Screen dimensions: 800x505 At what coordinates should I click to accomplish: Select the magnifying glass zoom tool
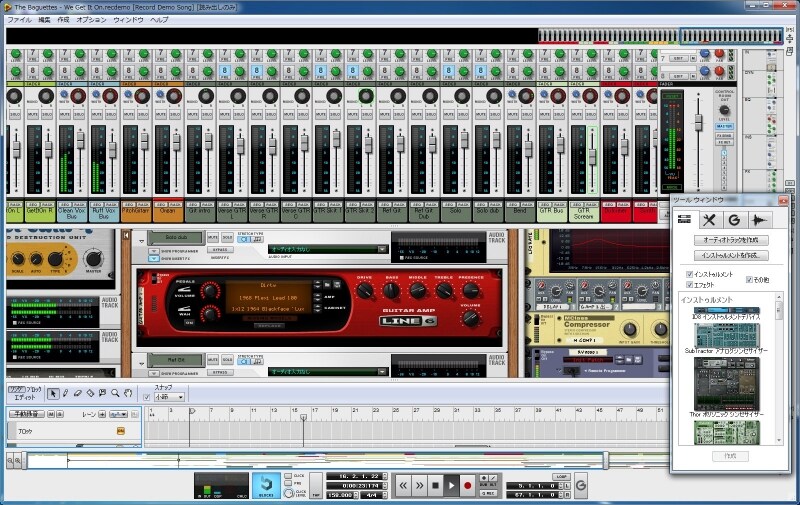pyautogui.click(x=116, y=393)
